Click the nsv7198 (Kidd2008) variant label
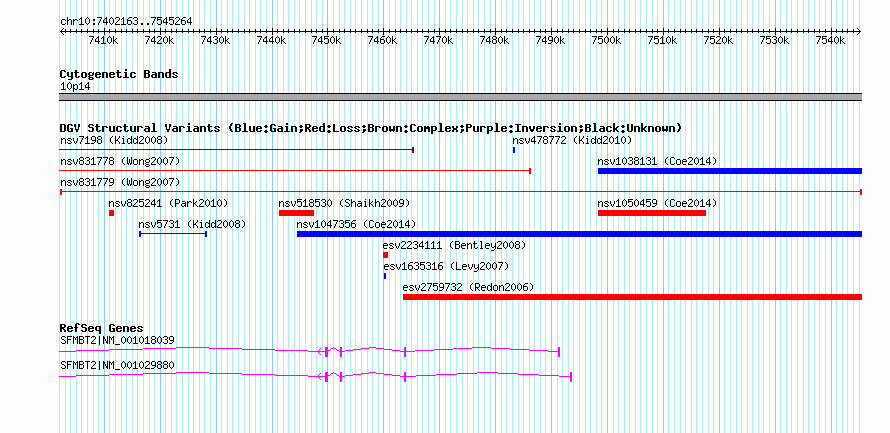890x433 pixels. coord(114,140)
